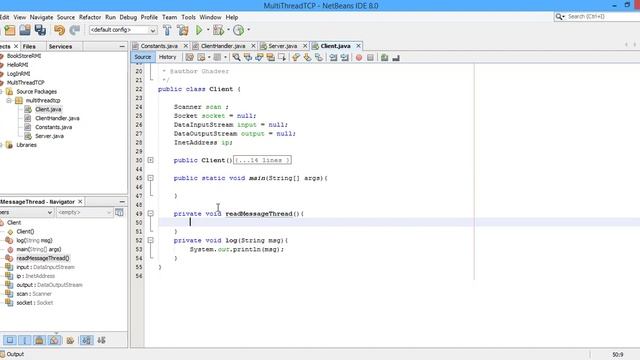Open the Output window button
640x360 pixels.
click(x=12, y=354)
